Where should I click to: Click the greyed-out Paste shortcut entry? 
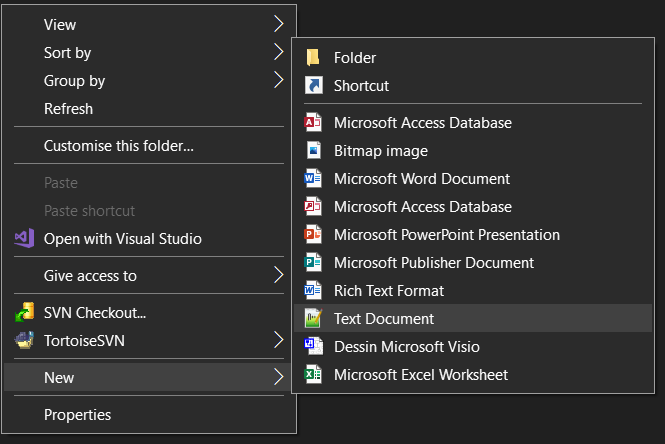coord(149,210)
